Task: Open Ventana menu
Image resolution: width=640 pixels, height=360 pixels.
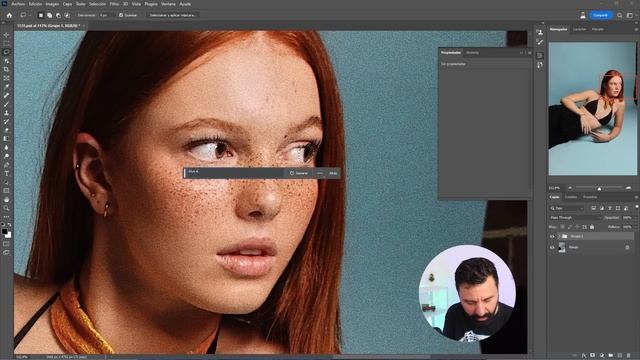Action: coord(168,4)
